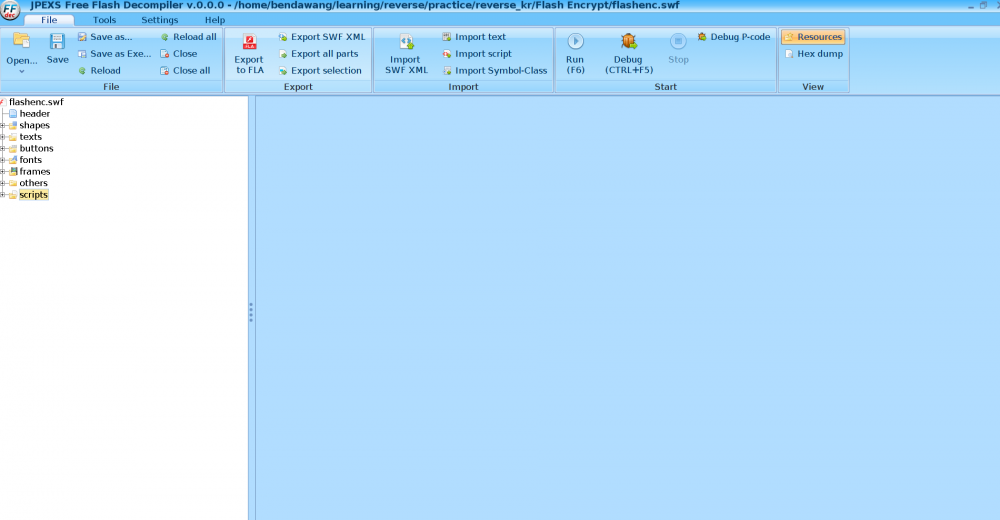The width and height of the screenshot is (1000, 520).
Task: Select the buttons tree label
Action: coord(36,148)
